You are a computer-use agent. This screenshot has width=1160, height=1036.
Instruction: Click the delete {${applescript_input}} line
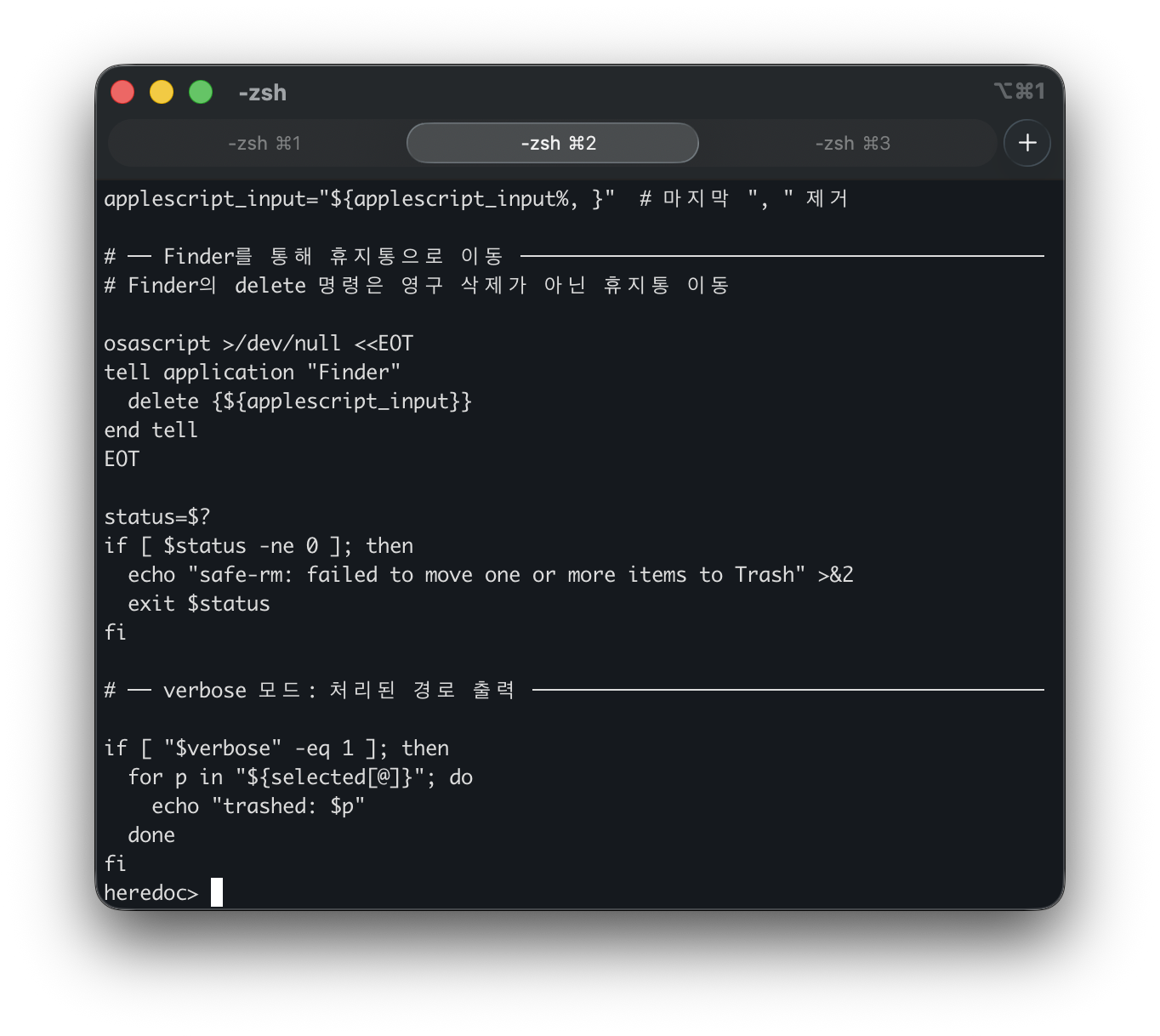[299, 401]
